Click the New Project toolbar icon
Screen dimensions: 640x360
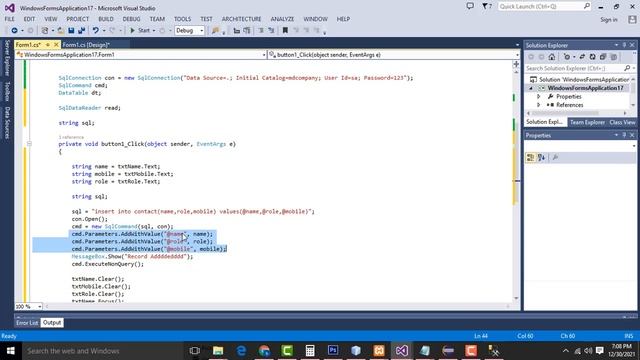click(45, 31)
